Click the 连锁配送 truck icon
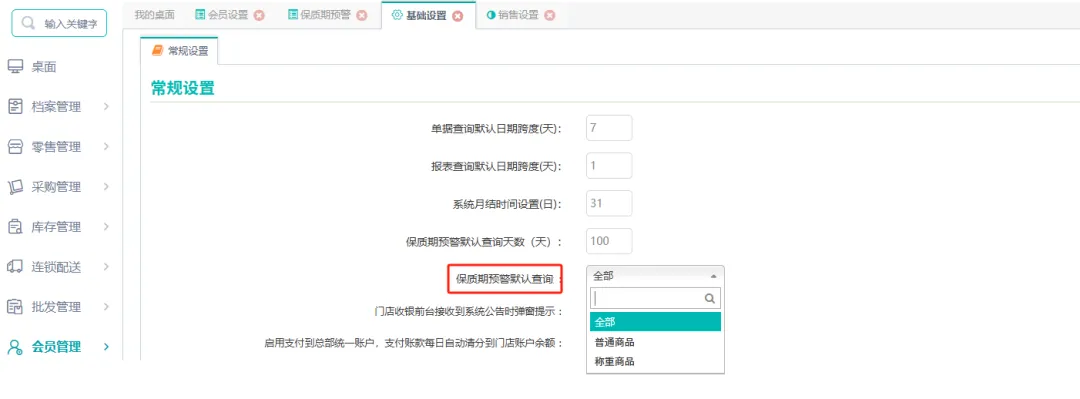Screen dimensions: 1080x399 click(x=15, y=267)
